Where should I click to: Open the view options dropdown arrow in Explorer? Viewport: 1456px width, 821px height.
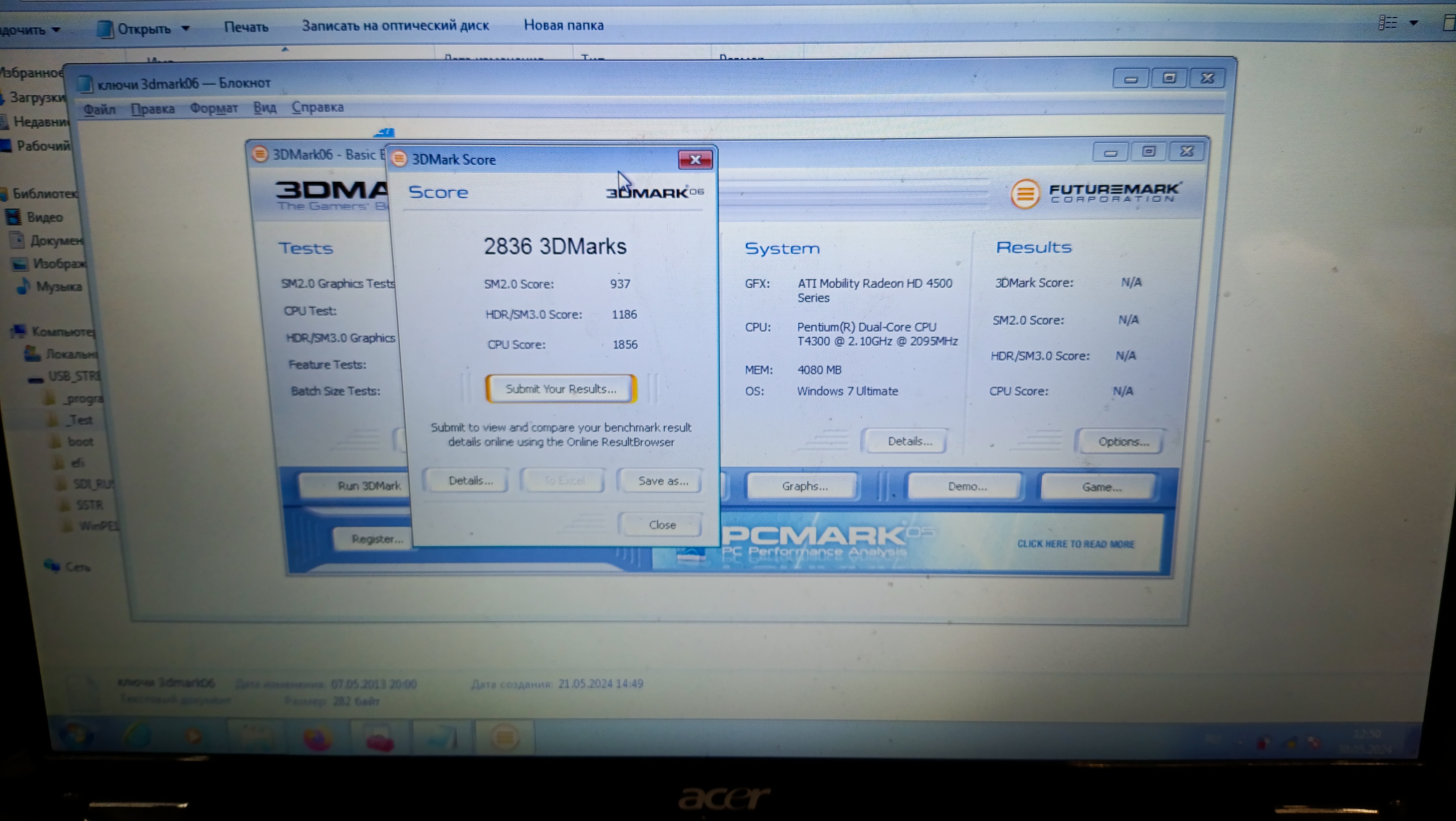coord(1413,23)
